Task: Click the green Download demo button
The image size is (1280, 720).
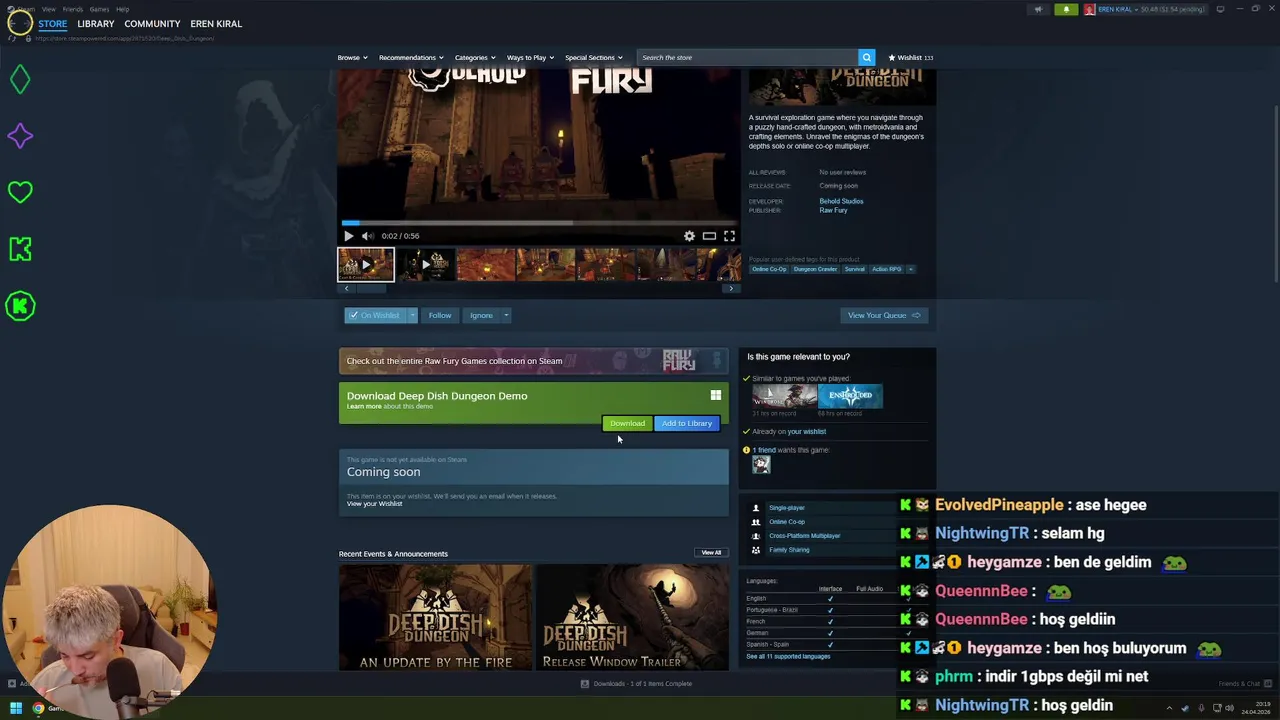Action: (627, 423)
